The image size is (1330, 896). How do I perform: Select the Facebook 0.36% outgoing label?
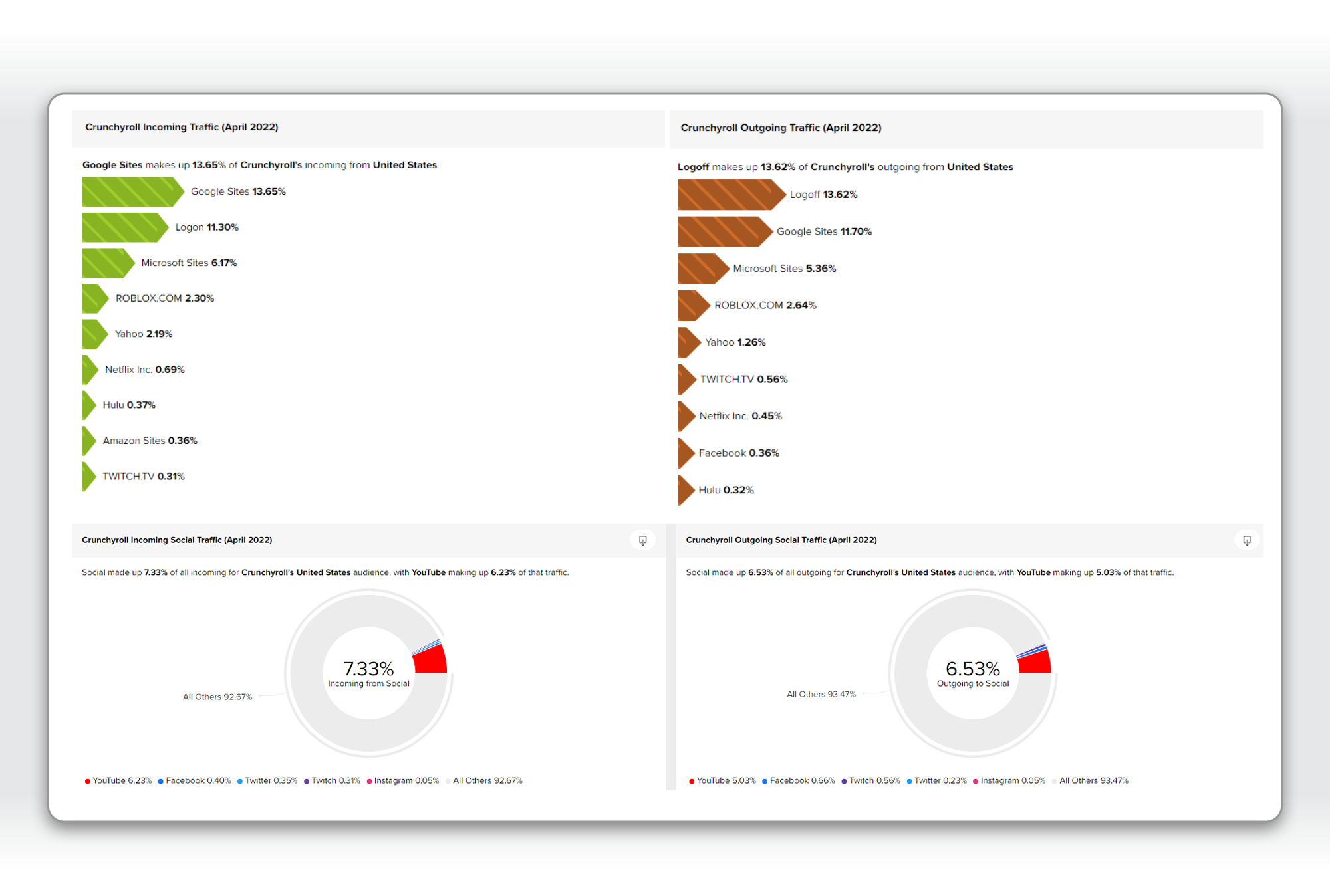739,453
